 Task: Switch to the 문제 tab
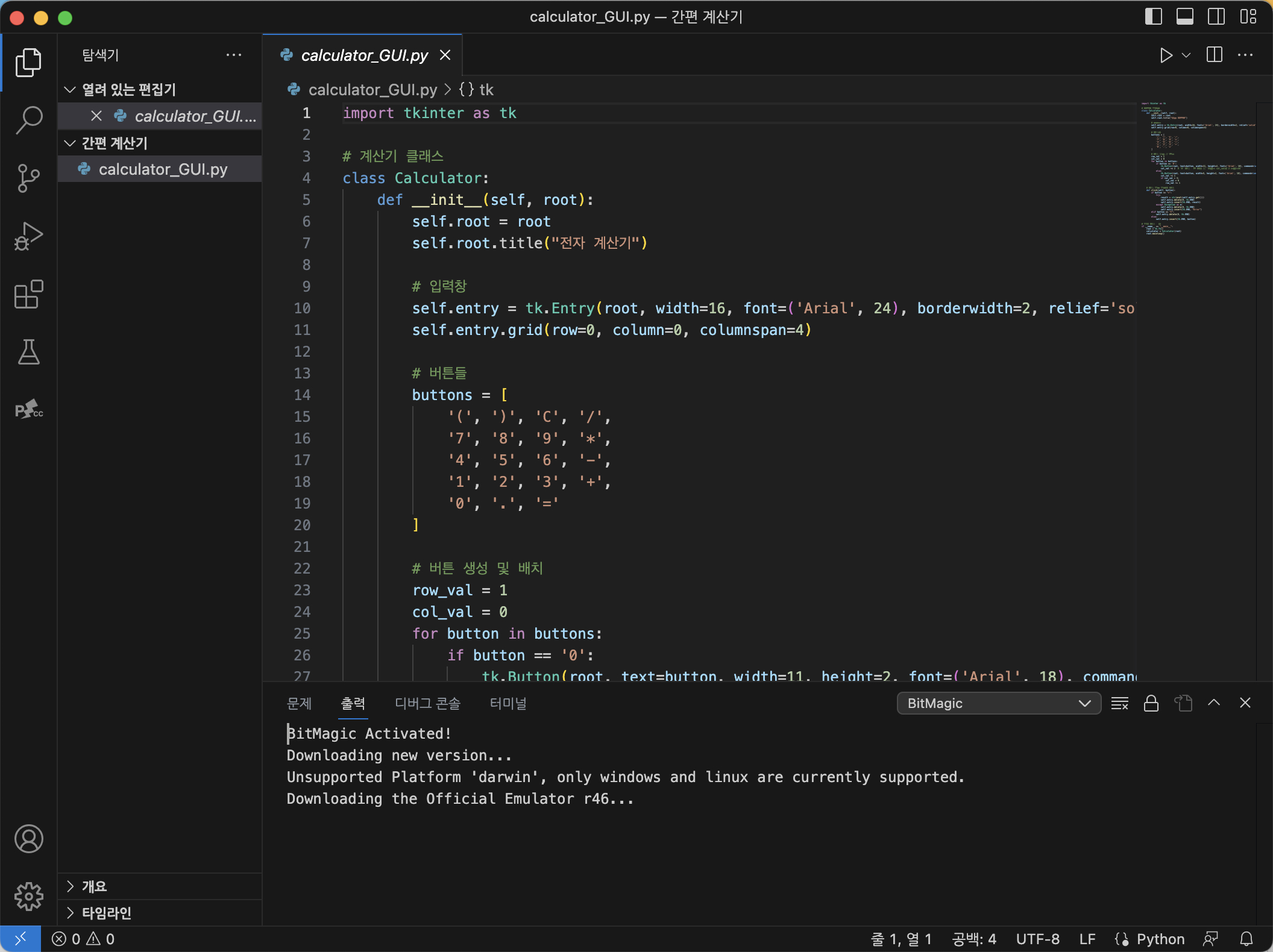pos(299,703)
